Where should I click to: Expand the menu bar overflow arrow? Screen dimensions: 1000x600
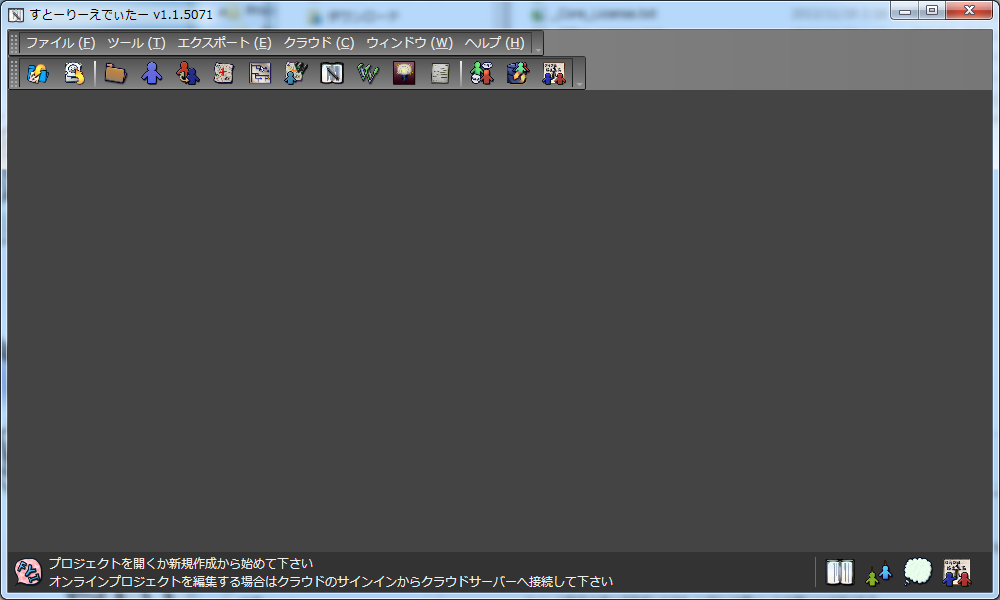click(x=537, y=48)
